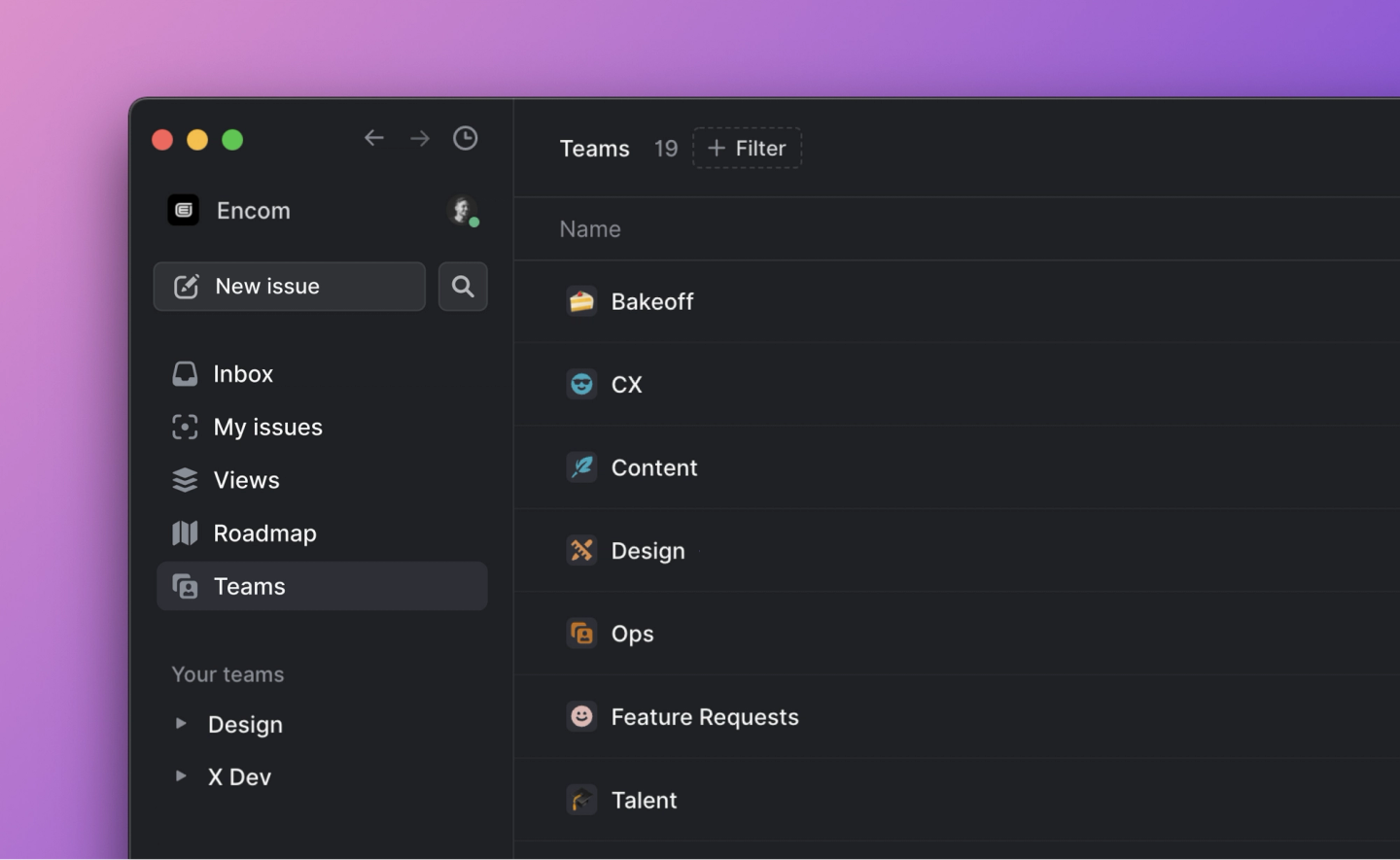Click the Feature Requests smiley icon
Screen dimensions: 1400x860
[x=581, y=716]
